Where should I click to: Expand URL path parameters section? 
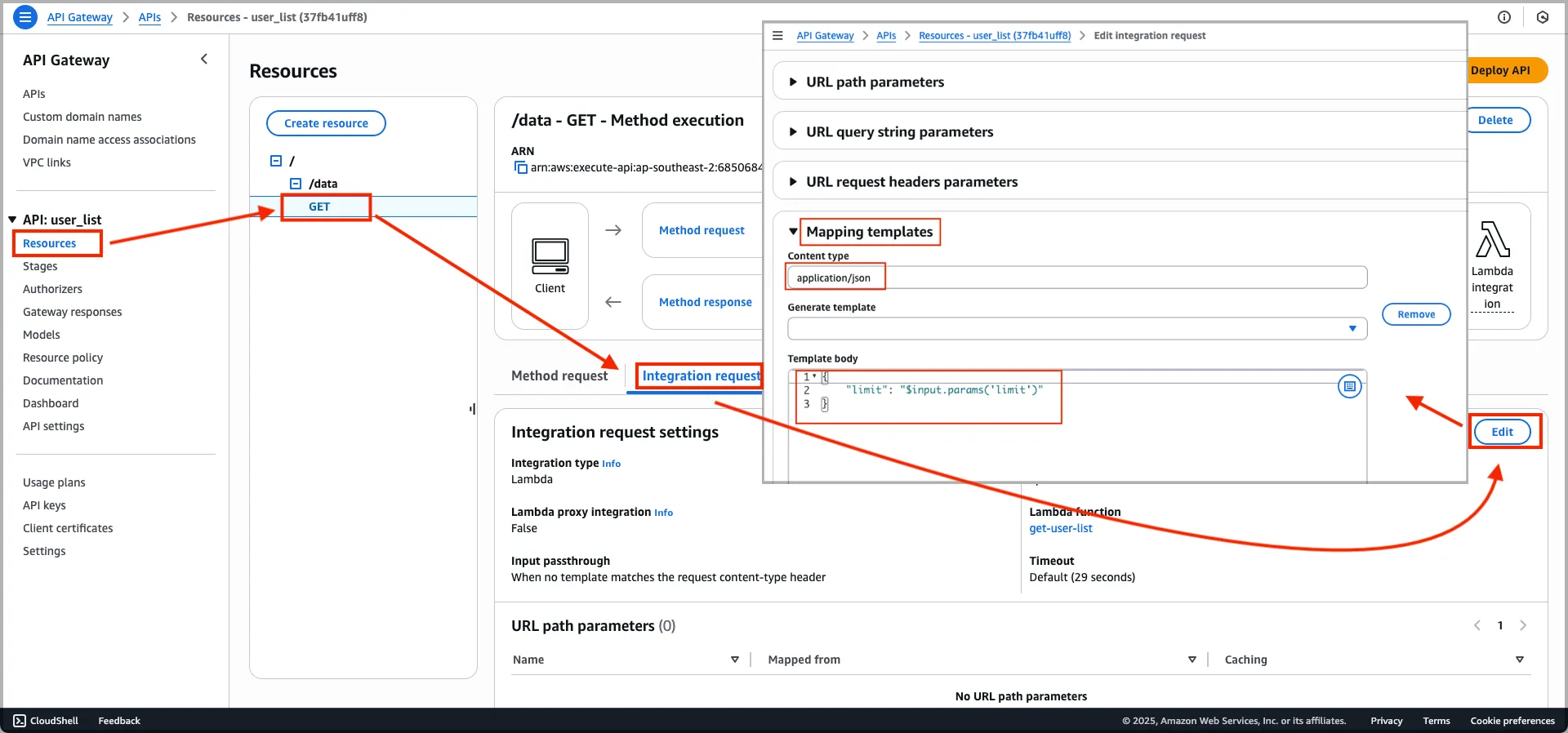click(x=792, y=82)
